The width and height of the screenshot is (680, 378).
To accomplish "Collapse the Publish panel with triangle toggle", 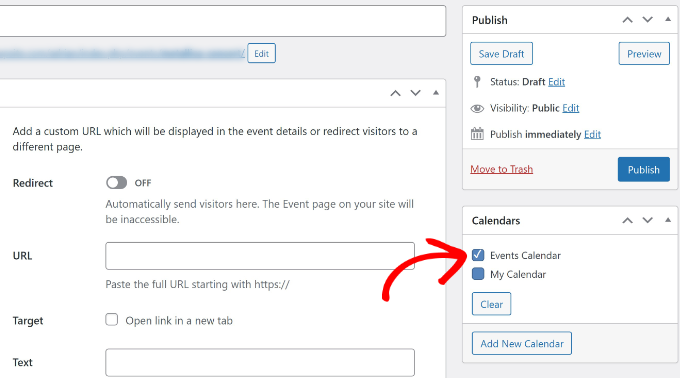I will point(668,20).
